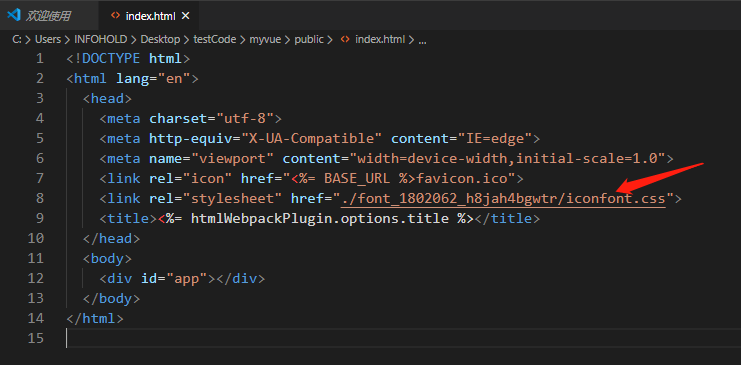This screenshot has height=365, width=741.
Task: Click the VS Code logo on welcome tab
Action: click(14, 15)
